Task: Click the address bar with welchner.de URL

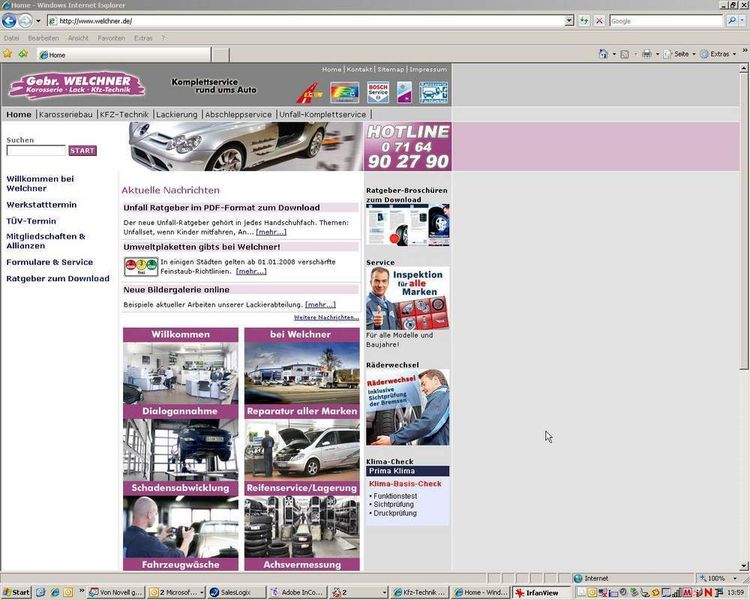Action: coord(307,21)
